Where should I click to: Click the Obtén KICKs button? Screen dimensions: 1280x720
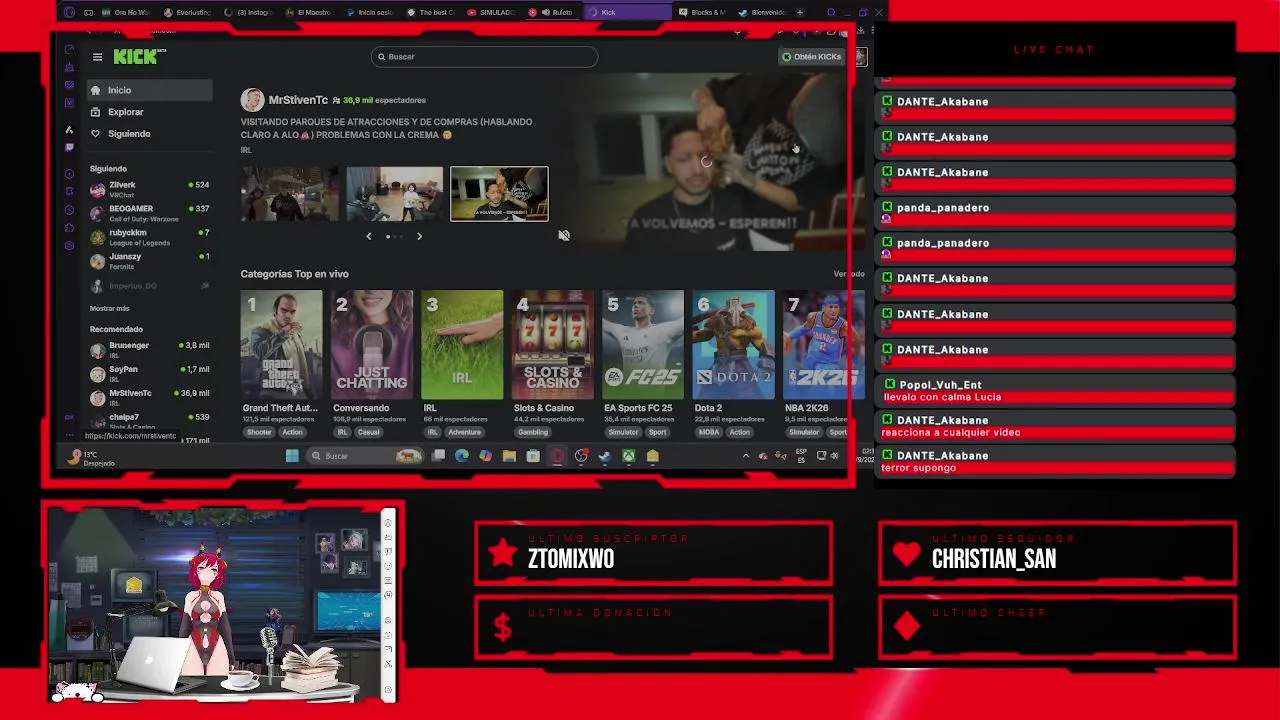click(x=812, y=57)
